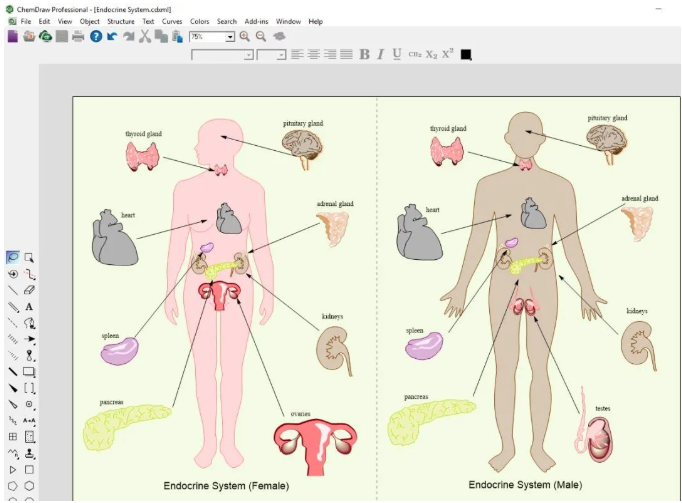Image resolution: width=682 pixels, height=503 pixels.
Task: Toggle Underline text formatting
Action: tap(397, 54)
